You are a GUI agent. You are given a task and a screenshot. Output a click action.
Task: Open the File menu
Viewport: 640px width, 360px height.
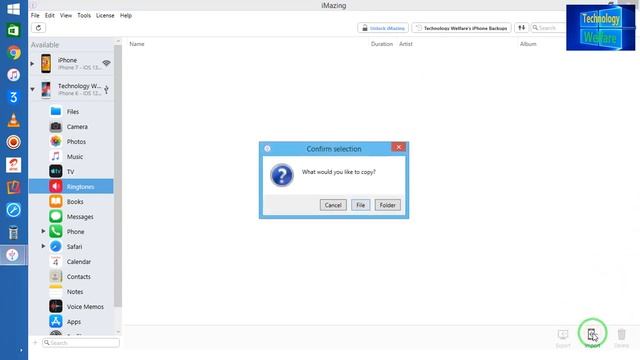(x=35, y=16)
